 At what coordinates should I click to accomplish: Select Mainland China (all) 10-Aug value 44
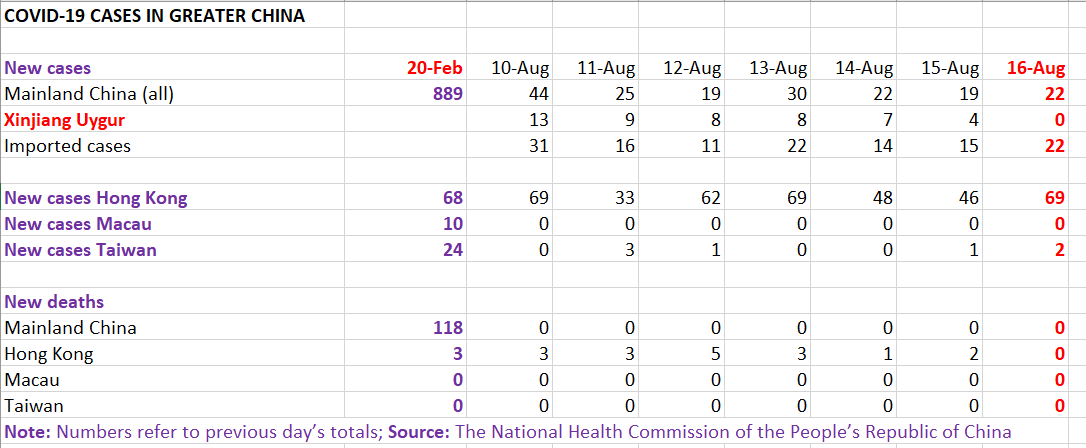click(x=537, y=93)
